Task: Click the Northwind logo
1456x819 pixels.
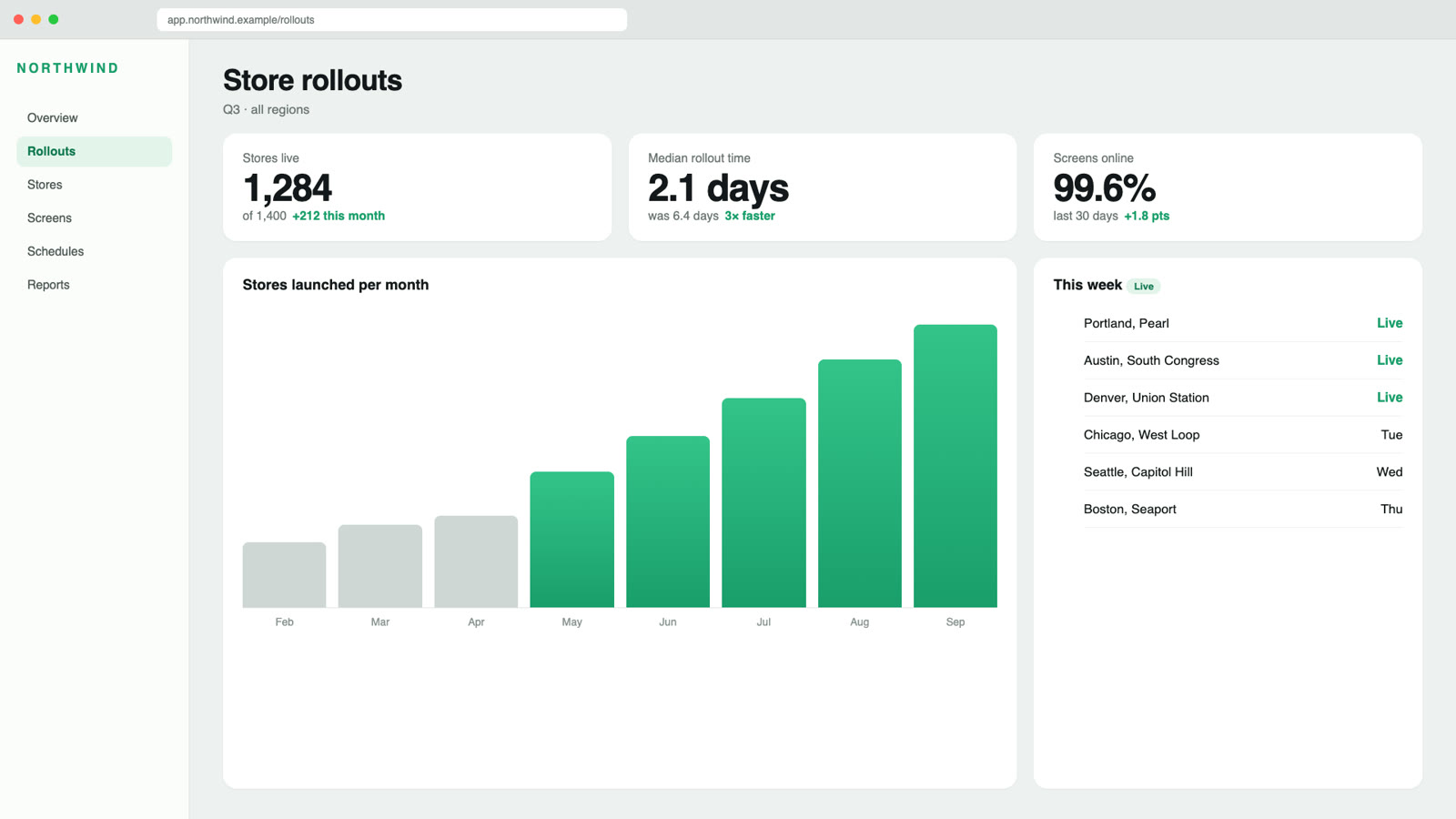Action: (67, 68)
